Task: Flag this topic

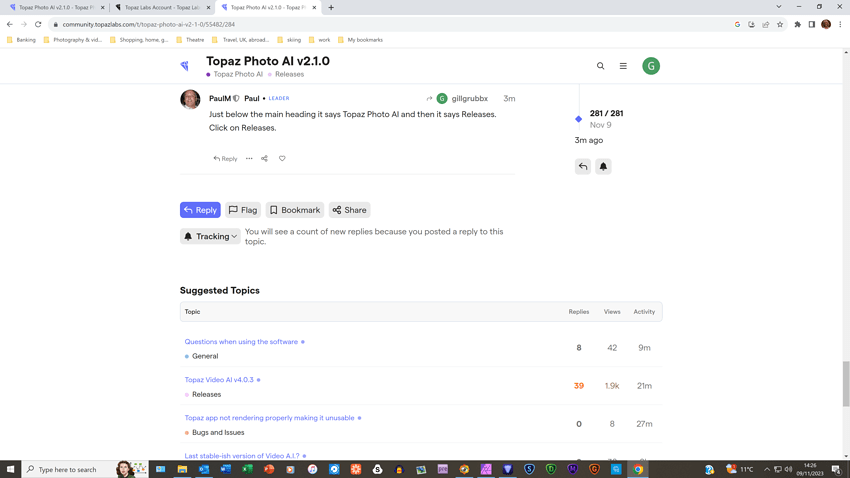Action: click(x=243, y=210)
